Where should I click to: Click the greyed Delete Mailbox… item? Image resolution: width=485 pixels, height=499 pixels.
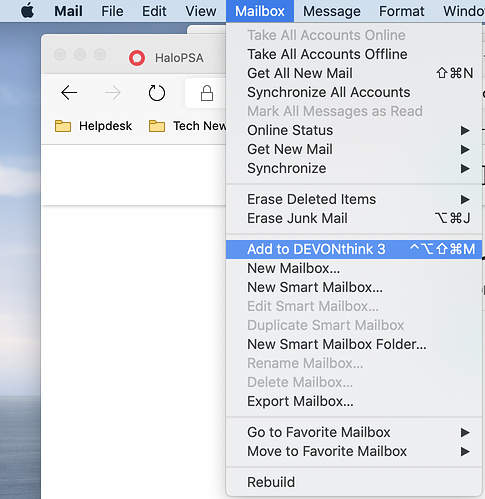pos(354,382)
